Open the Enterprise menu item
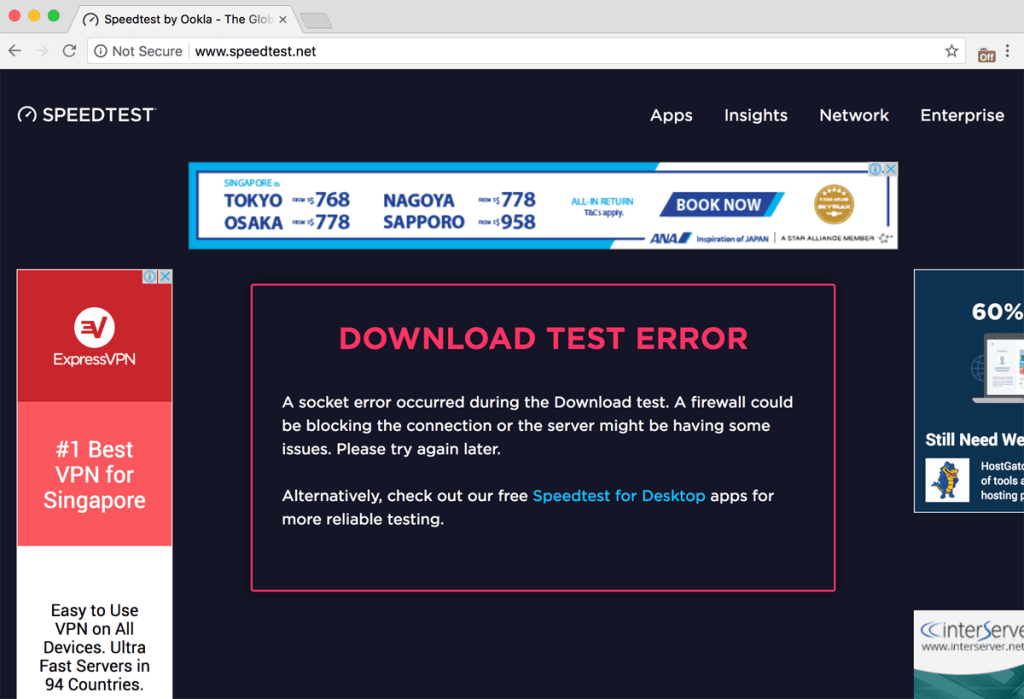Screen dimensions: 1024x699 coord(962,116)
